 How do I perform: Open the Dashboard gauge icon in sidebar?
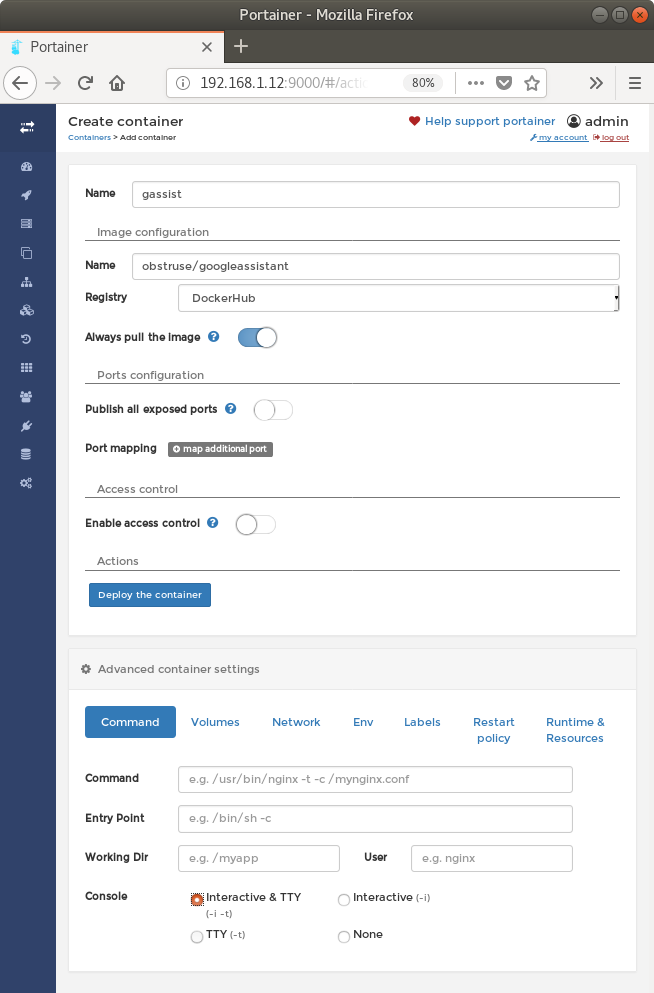pos(27,167)
